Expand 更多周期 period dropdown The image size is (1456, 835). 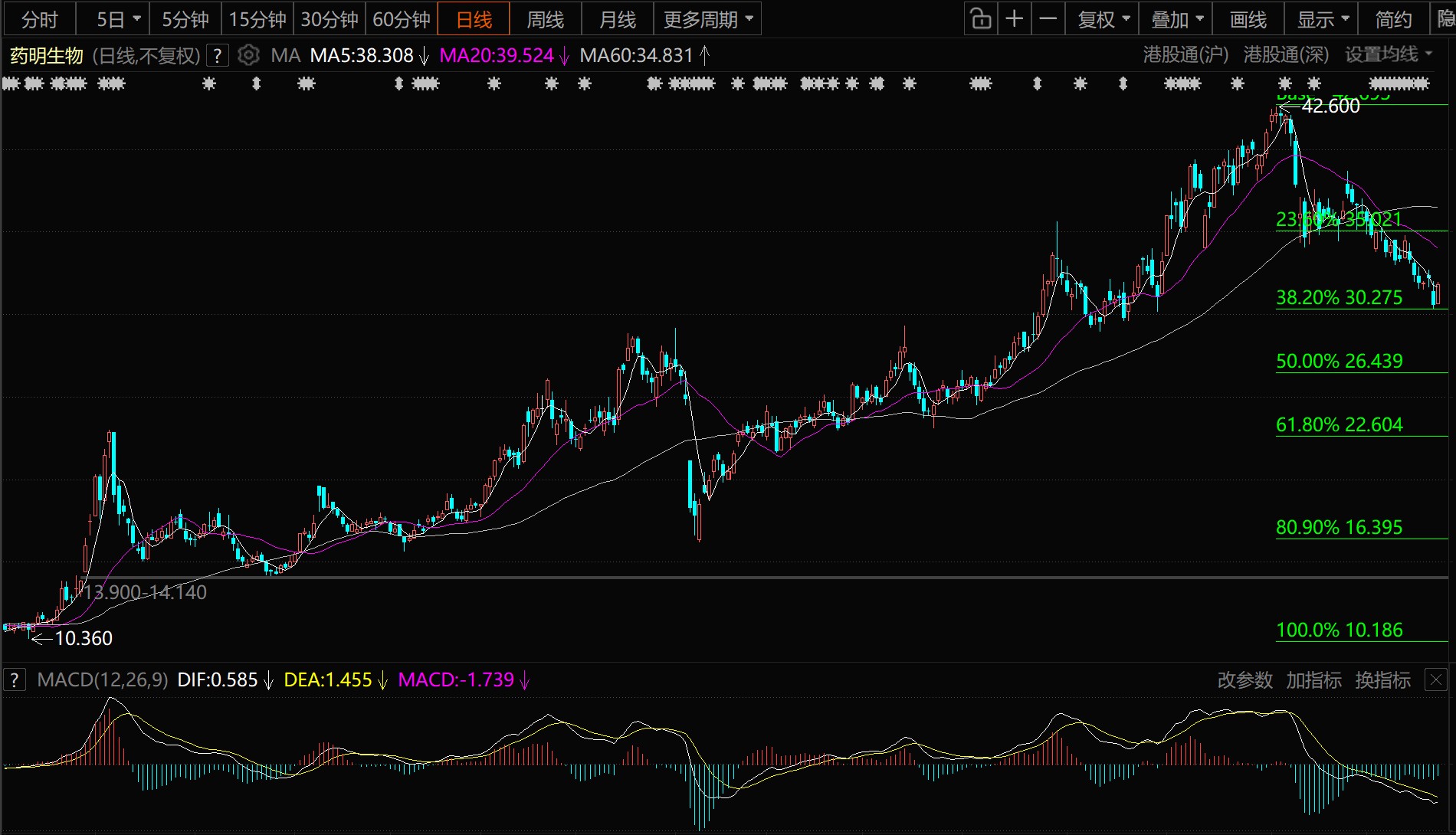pyautogui.click(x=707, y=19)
